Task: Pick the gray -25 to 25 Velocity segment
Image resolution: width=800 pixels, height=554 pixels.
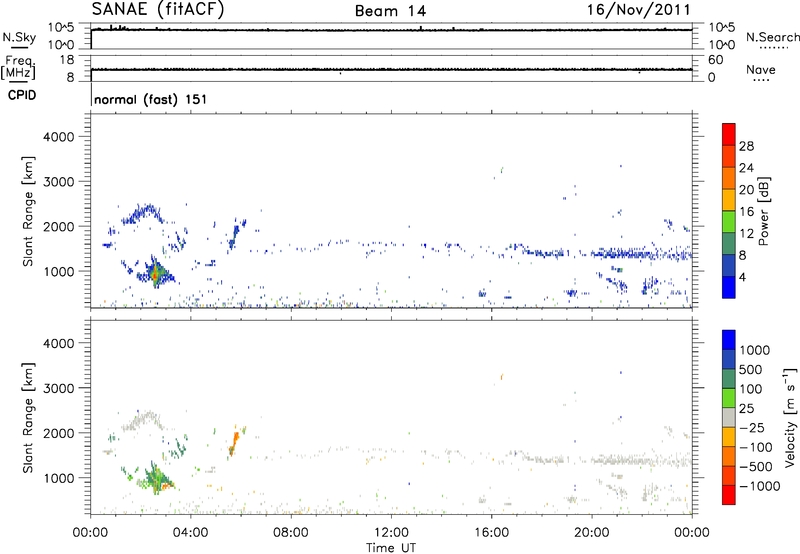Action: pyautogui.click(x=729, y=417)
